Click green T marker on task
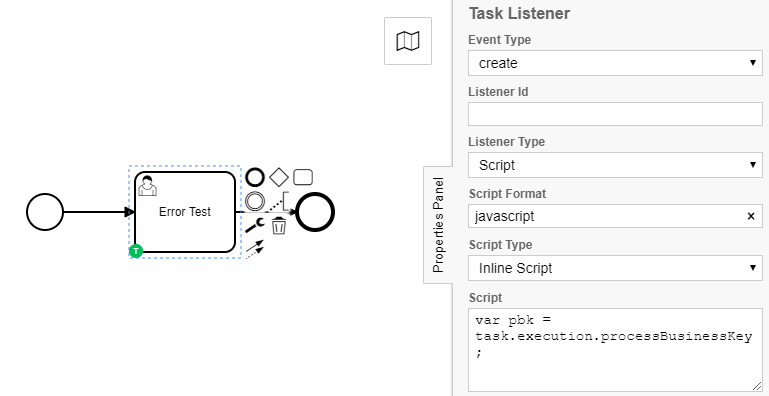Screen dimensions: 769x396 coord(136,251)
